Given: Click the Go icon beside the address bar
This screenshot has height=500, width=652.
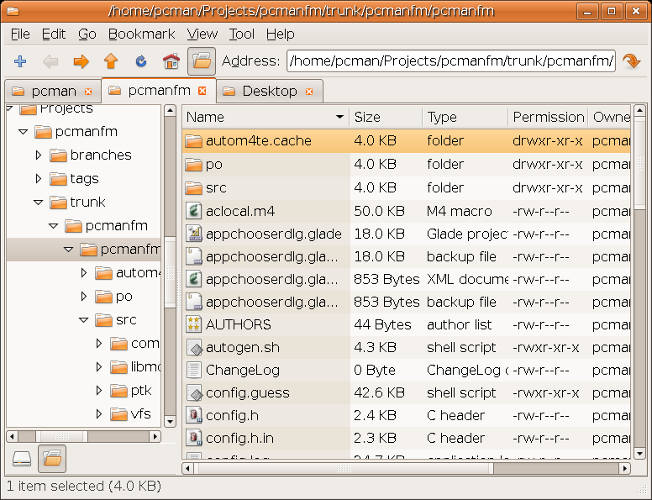Looking at the screenshot, I should 631,61.
